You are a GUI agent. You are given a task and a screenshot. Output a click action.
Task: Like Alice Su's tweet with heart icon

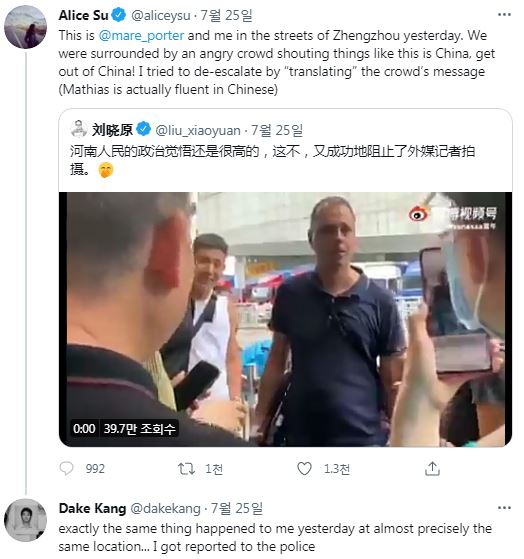[304, 468]
